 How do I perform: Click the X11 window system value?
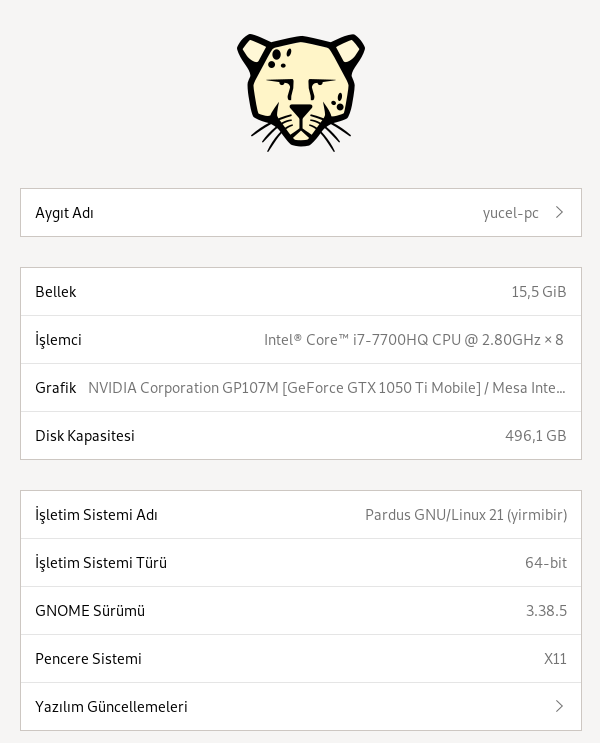click(555, 659)
